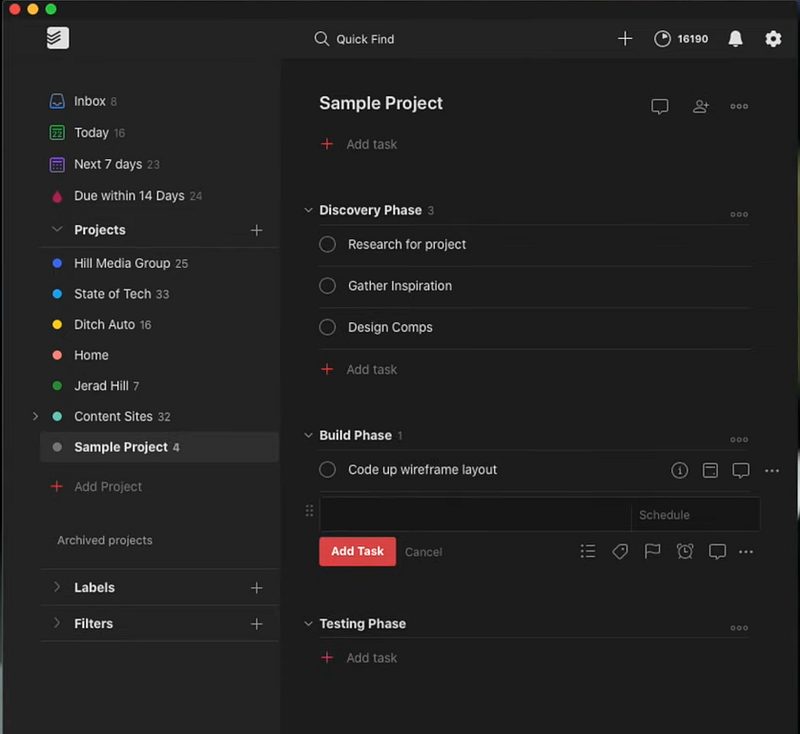The image size is (800, 734).
Task: Click more actions dots in task editor
Action: 745,551
